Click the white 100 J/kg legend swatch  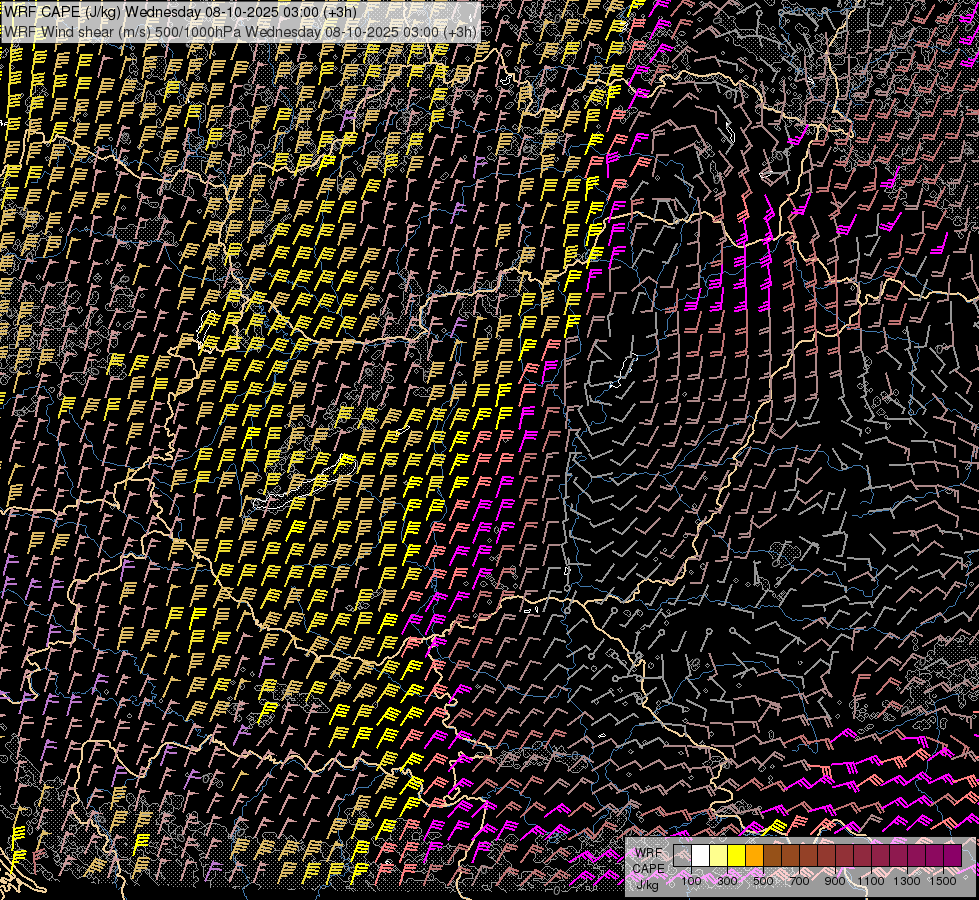(x=700, y=856)
